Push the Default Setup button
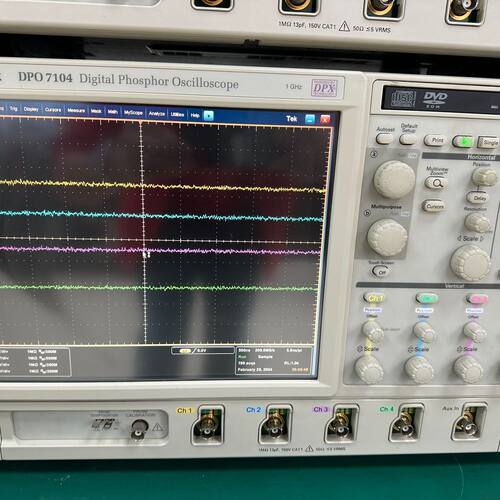500x500 pixels. click(408, 139)
